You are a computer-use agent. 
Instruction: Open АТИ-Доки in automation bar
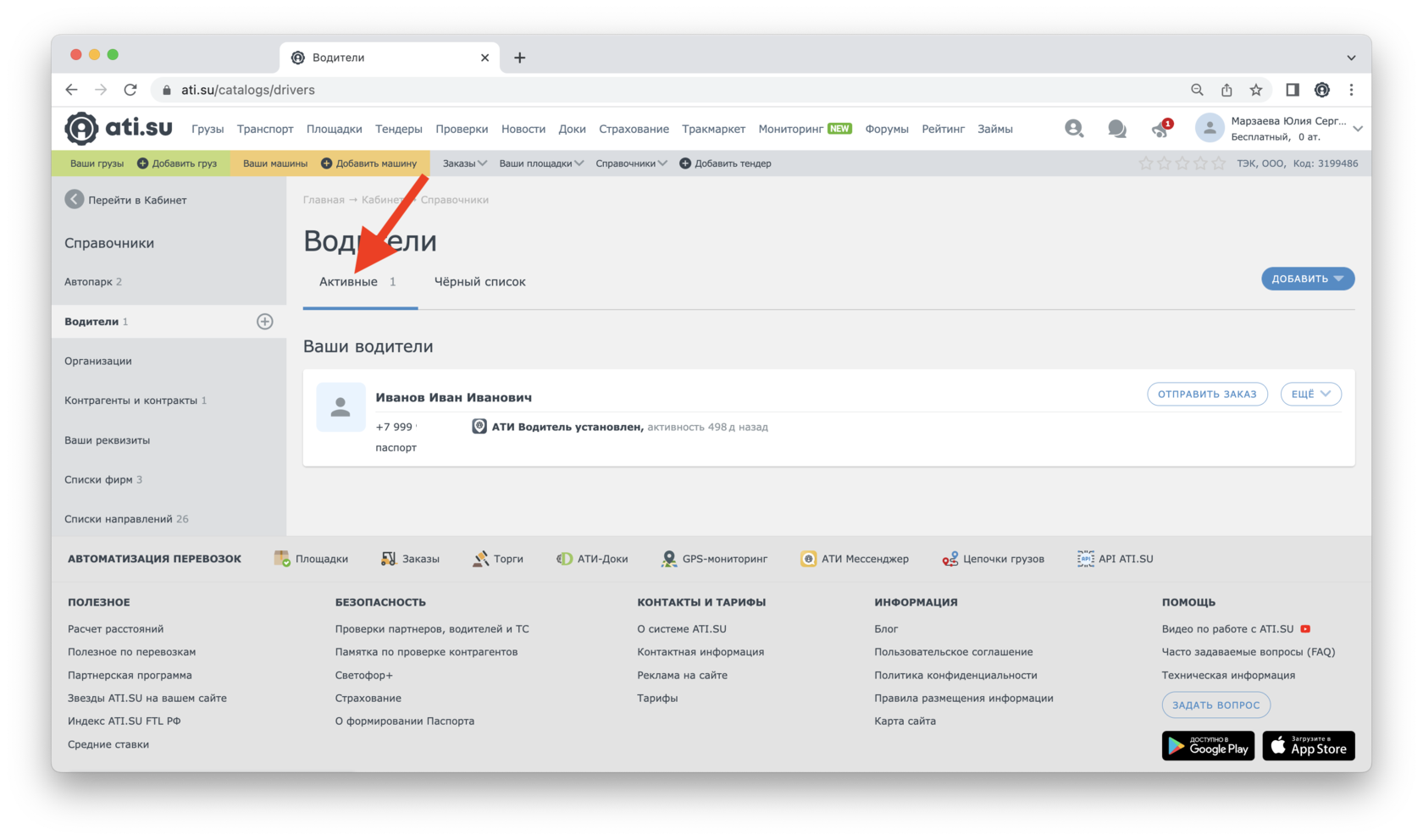click(x=592, y=559)
